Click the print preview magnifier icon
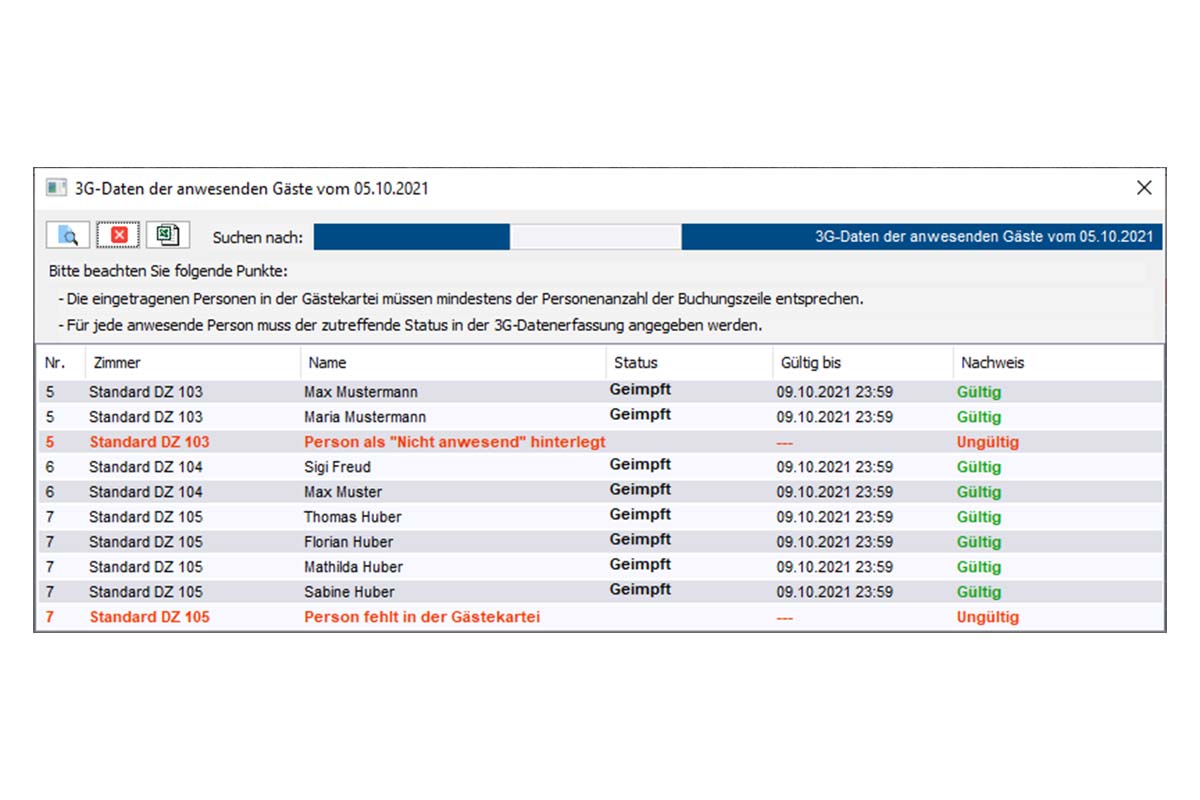 tap(68, 236)
